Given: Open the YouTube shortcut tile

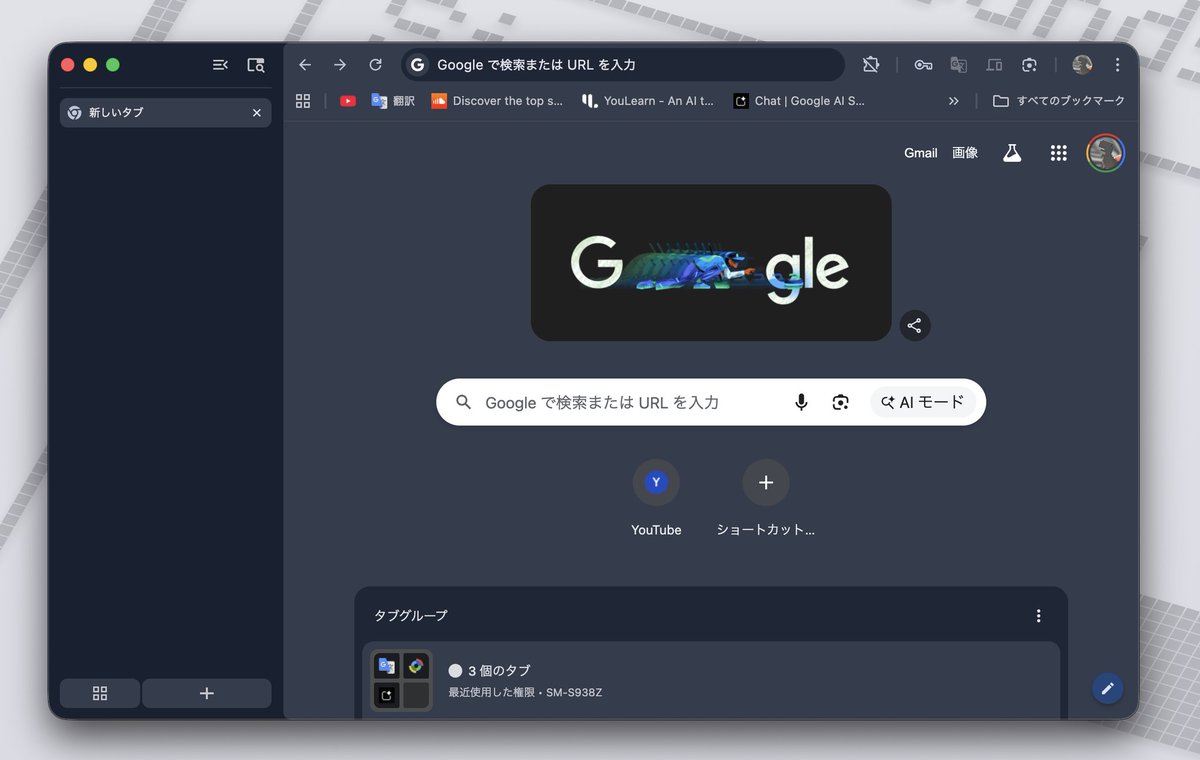Looking at the screenshot, I should click(x=656, y=499).
